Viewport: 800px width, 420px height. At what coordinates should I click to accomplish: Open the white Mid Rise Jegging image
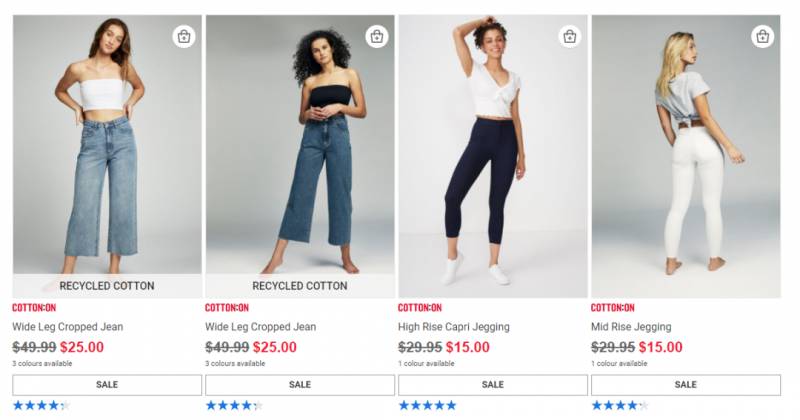coord(686,156)
